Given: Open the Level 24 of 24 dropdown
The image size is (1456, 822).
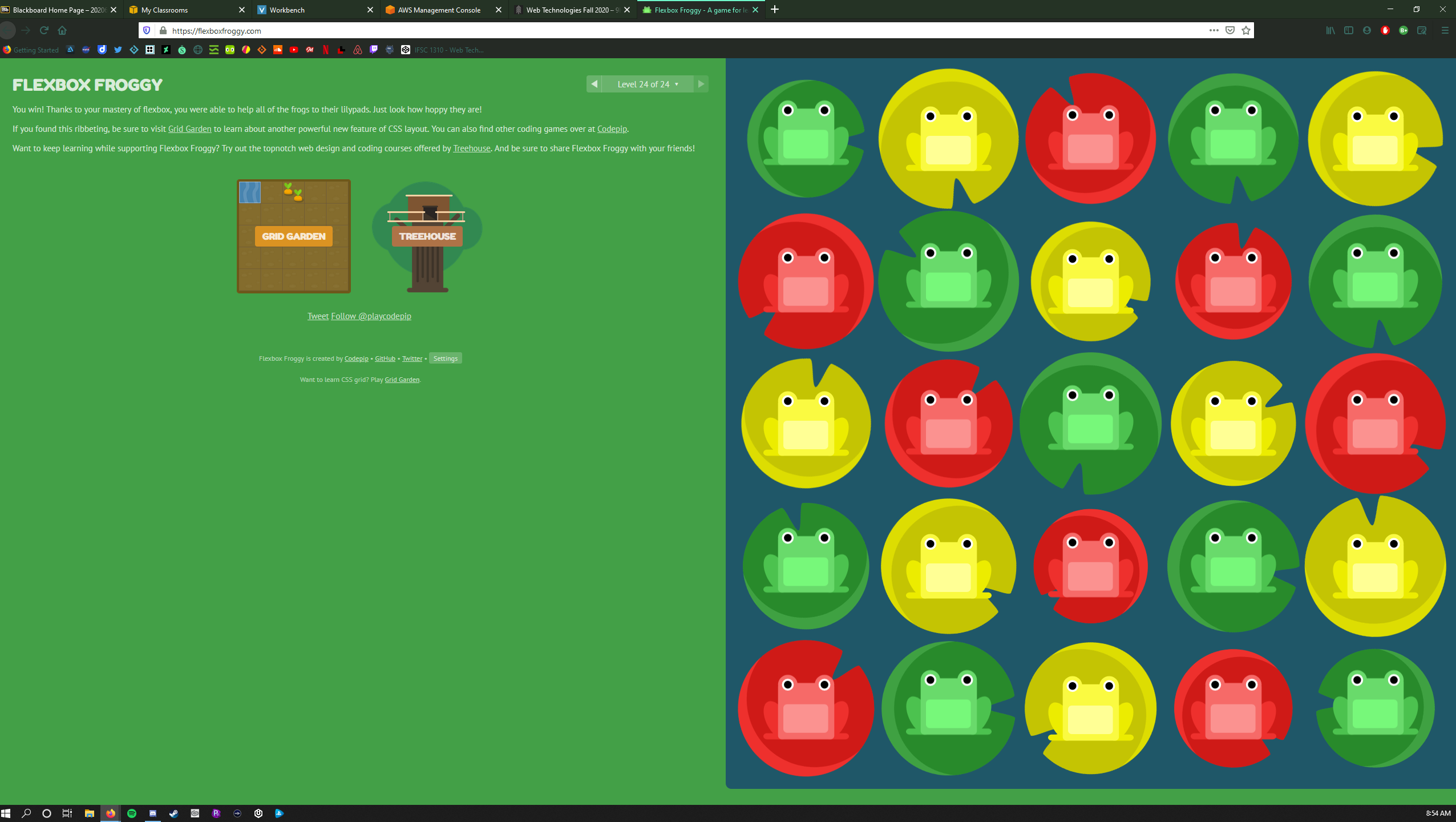Looking at the screenshot, I should coord(648,84).
